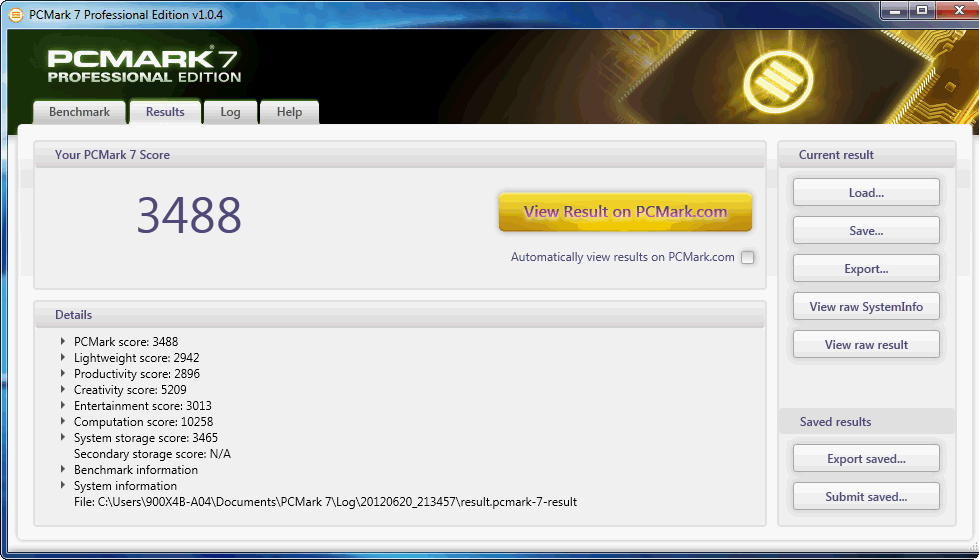979x560 pixels.
Task: Close the PCMark 7 window
Action: pos(959,11)
